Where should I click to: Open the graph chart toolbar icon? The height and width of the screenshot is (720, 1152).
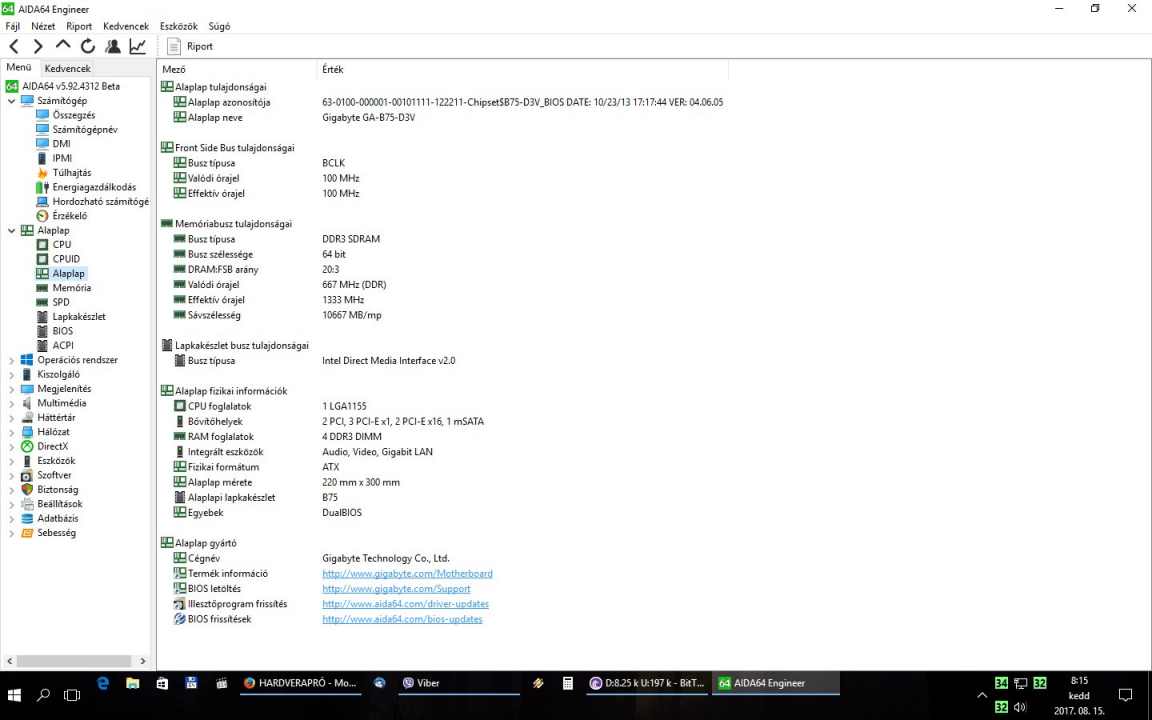coord(137,46)
